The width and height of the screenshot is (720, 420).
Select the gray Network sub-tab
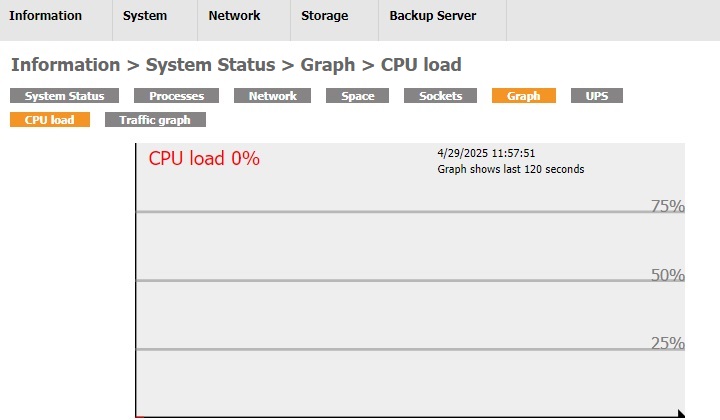coord(272,96)
